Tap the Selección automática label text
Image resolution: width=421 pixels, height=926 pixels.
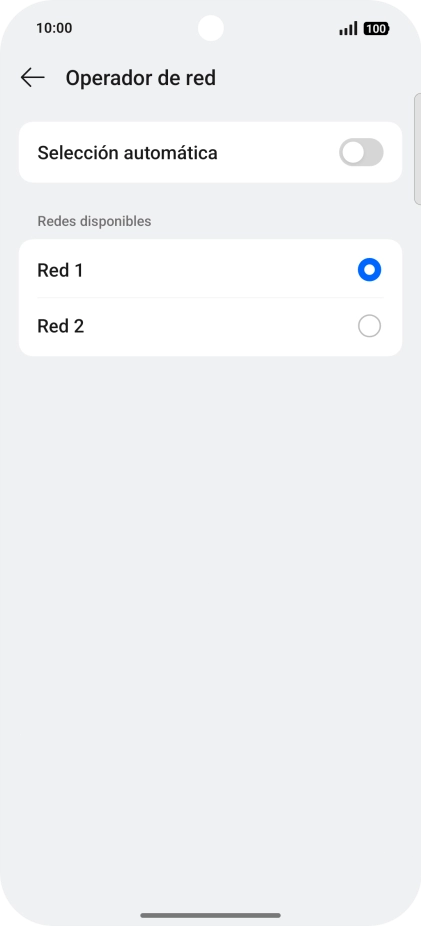click(128, 153)
